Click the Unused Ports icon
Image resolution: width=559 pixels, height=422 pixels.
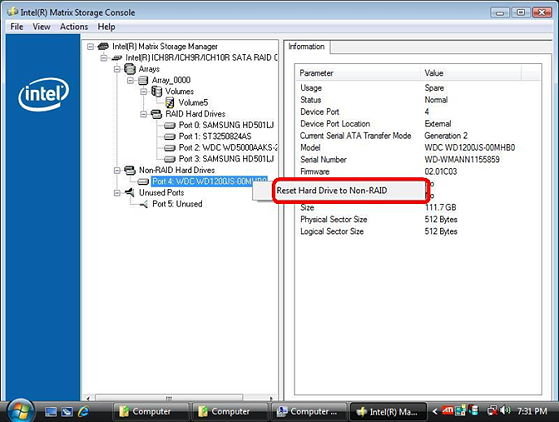(129, 193)
